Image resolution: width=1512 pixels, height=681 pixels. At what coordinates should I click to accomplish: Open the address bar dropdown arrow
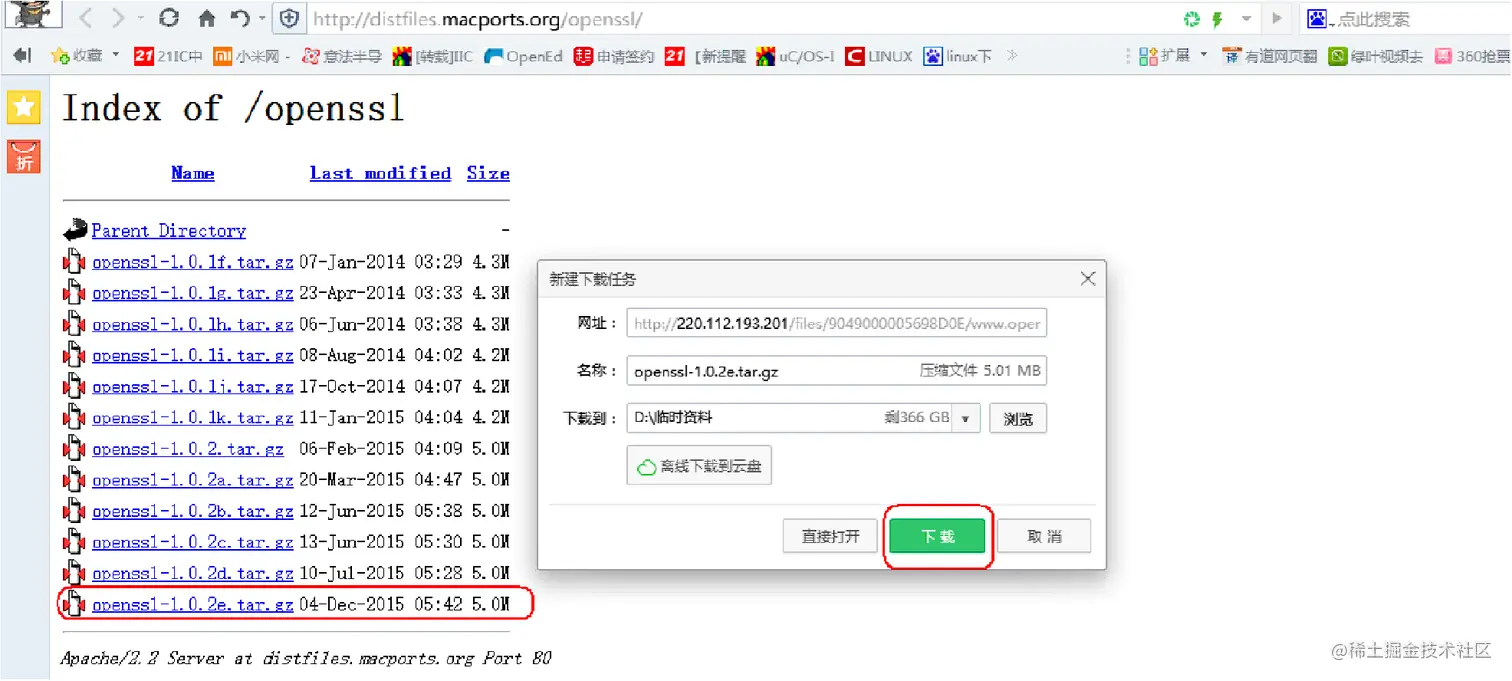point(1246,19)
